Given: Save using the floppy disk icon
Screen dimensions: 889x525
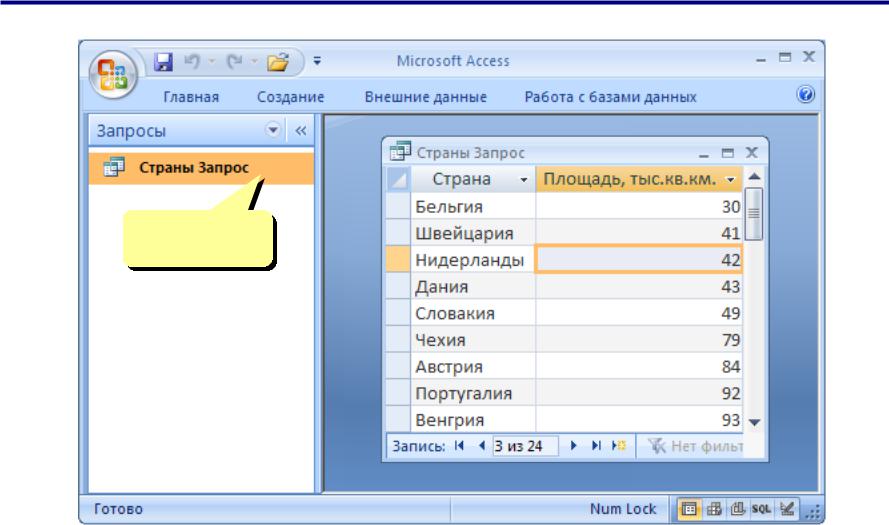Looking at the screenshot, I should [x=163, y=61].
